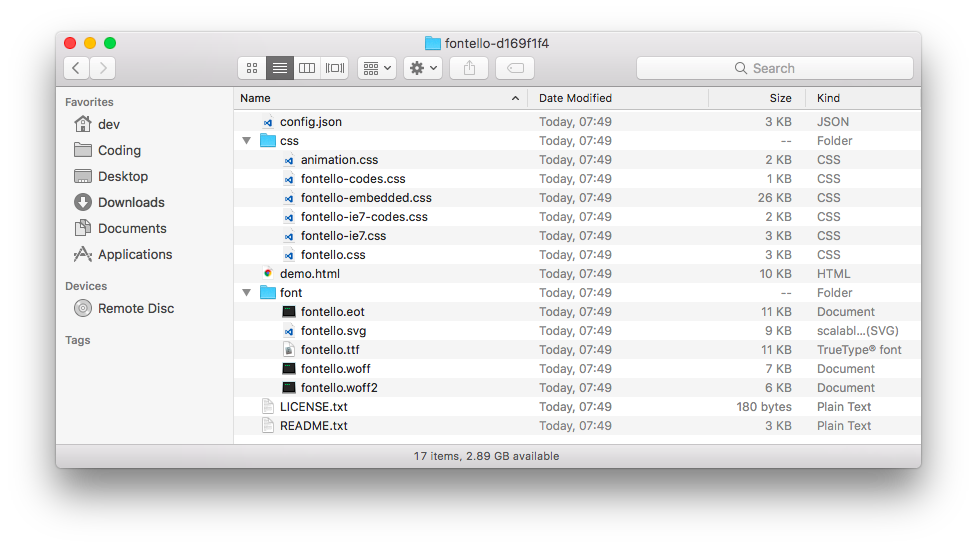Select the fontello-ie7-codes.css file icon
The image size is (977, 548).
click(x=288, y=217)
